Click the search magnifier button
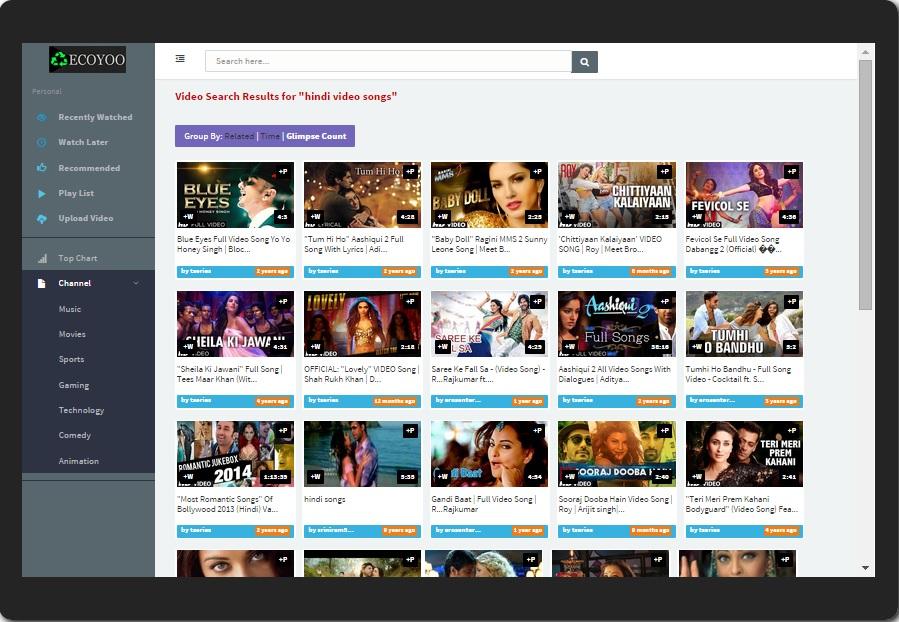899x622 pixels. click(584, 62)
